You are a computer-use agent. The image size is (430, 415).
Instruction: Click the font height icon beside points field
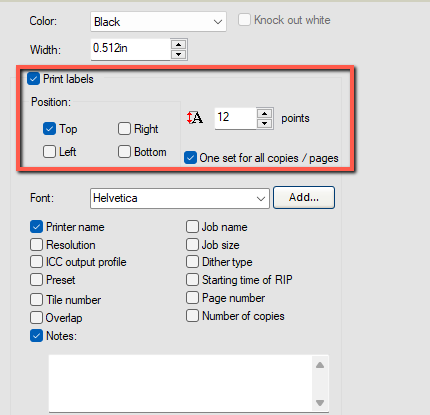[x=195, y=118]
